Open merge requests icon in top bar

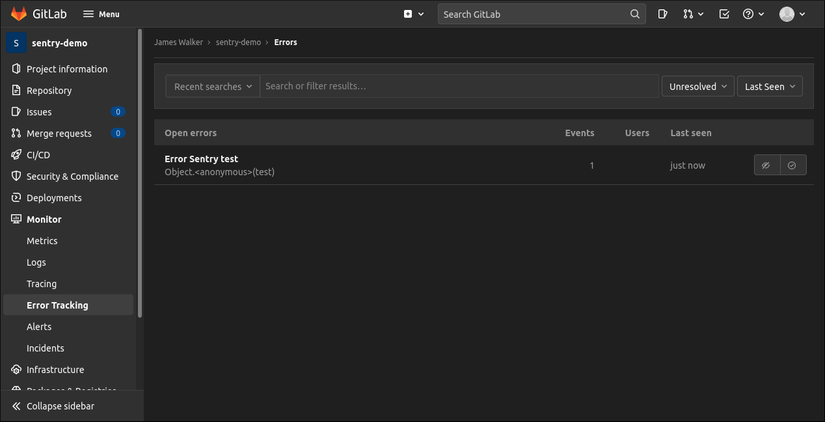tap(688, 14)
